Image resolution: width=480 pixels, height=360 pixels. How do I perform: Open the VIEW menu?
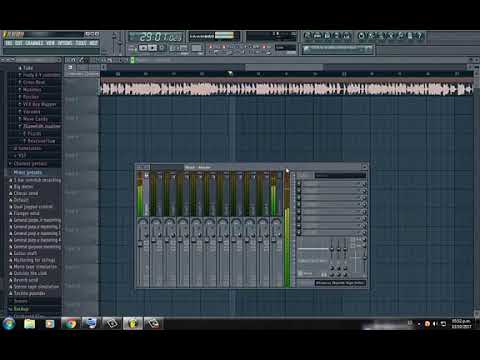click(x=50, y=43)
